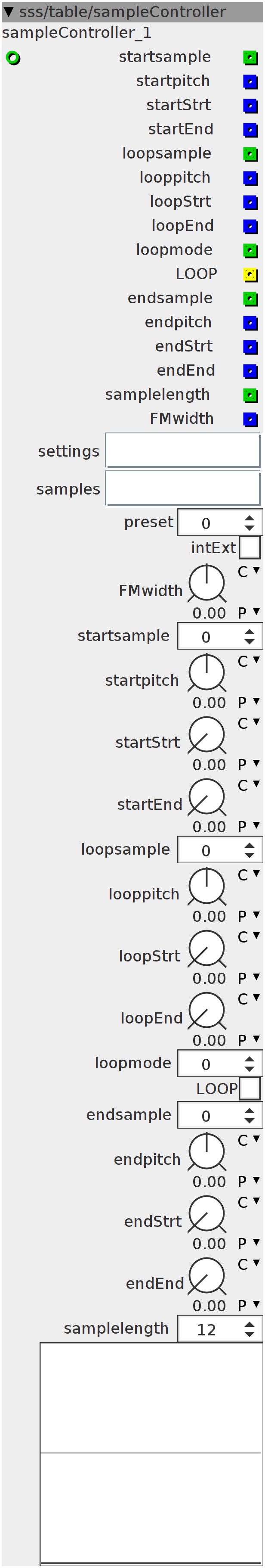Click the yellow LOOP outlet icon
The image size is (265, 1568).
(250, 274)
